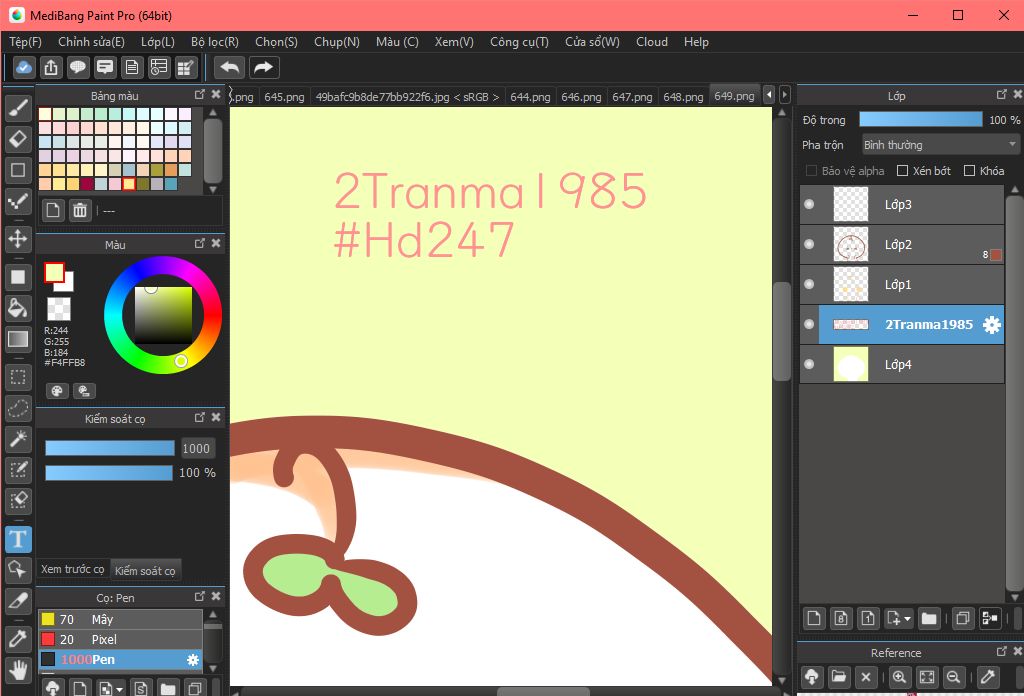The width and height of the screenshot is (1024, 696).
Task: Click the Undo arrow in toolbar
Action: click(x=229, y=67)
